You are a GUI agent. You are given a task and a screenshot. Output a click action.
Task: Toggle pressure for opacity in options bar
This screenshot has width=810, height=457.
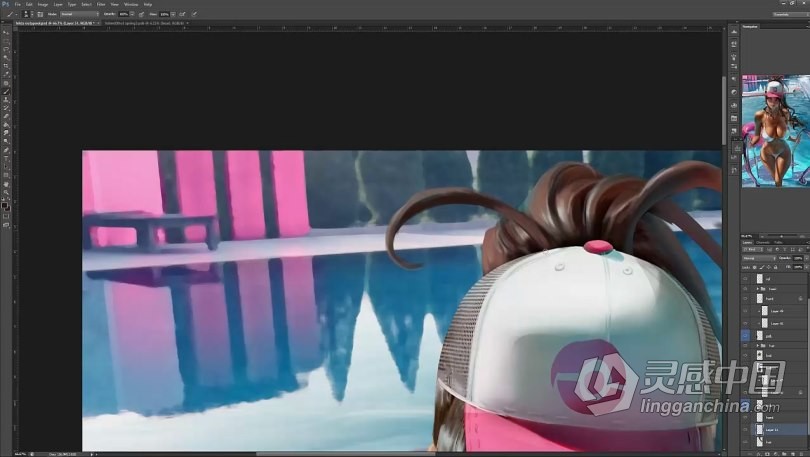click(142, 14)
